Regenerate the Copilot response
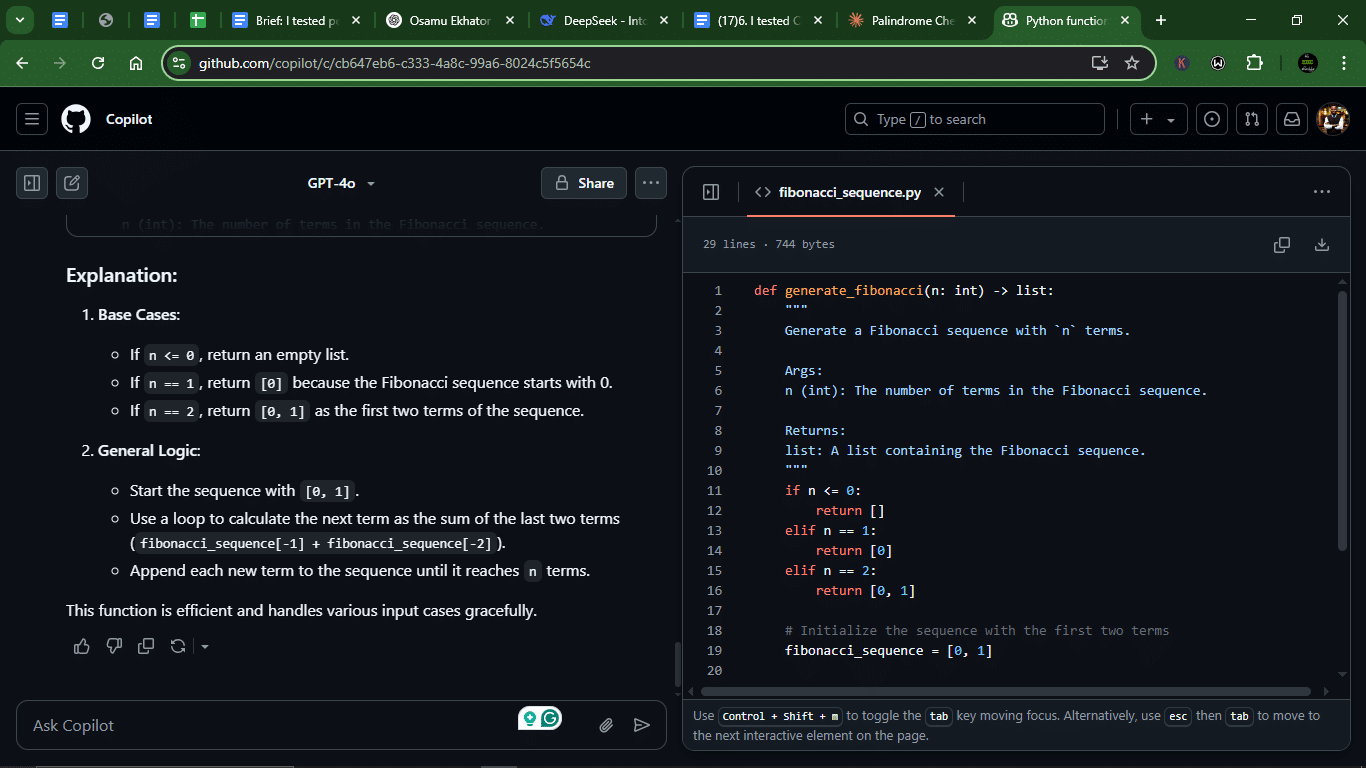 (x=178, y=646)
